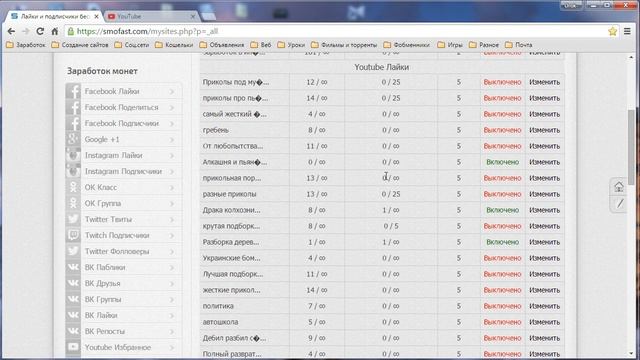Click the Facebook Поделиться sidebar icon
Viewport: 640px width, 360px height.
pos(73,107)
